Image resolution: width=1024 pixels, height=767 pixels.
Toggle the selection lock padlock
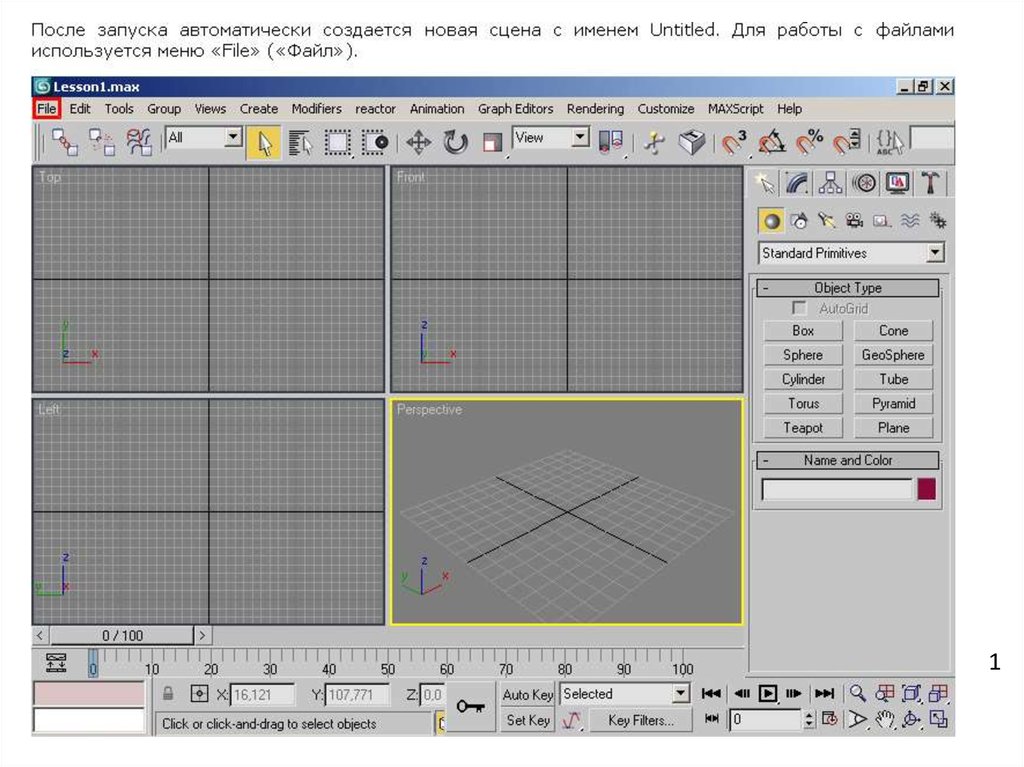(x=169, y=693)
